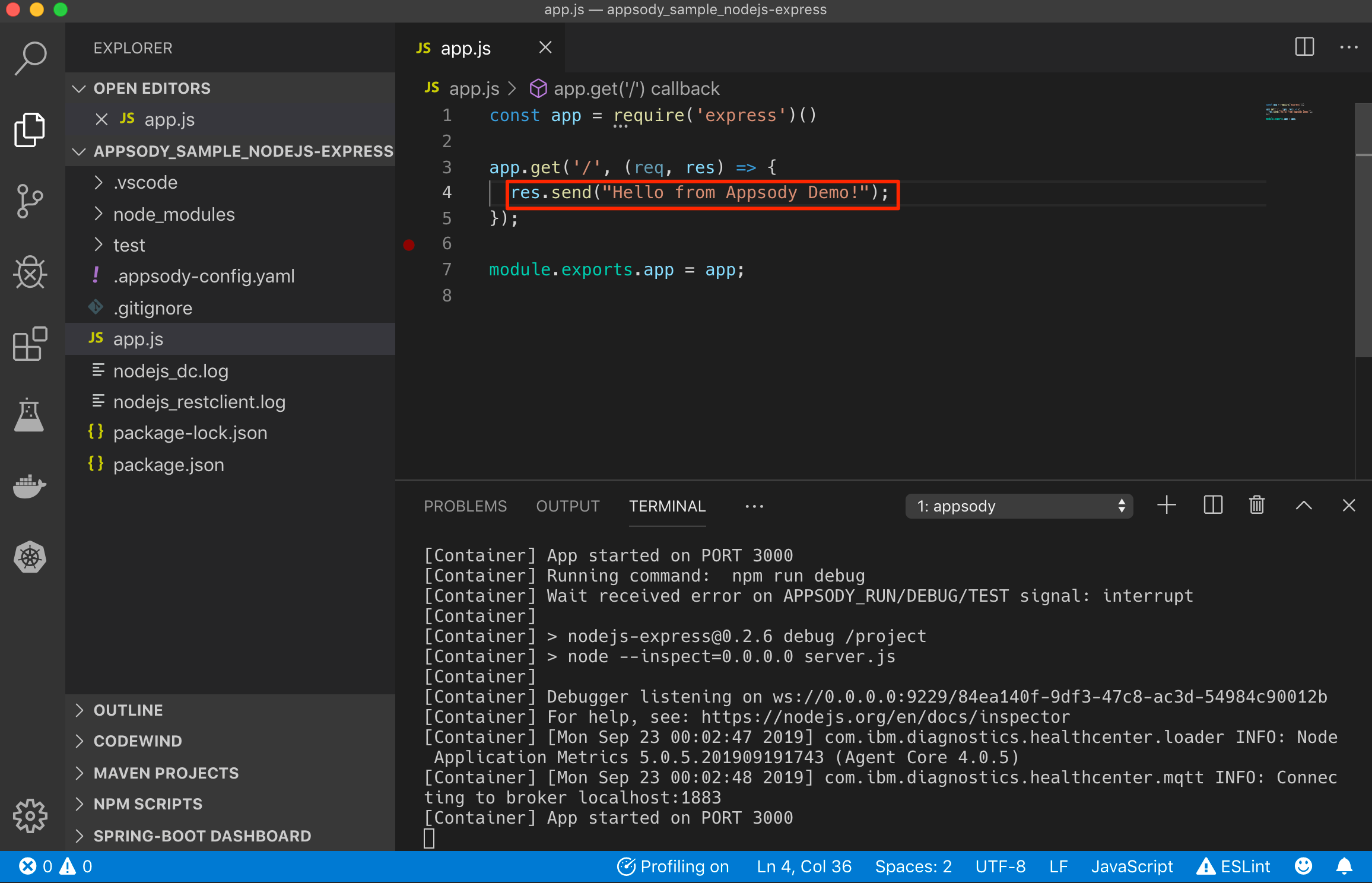Open app.js in the project tree

tap(230, 339)
